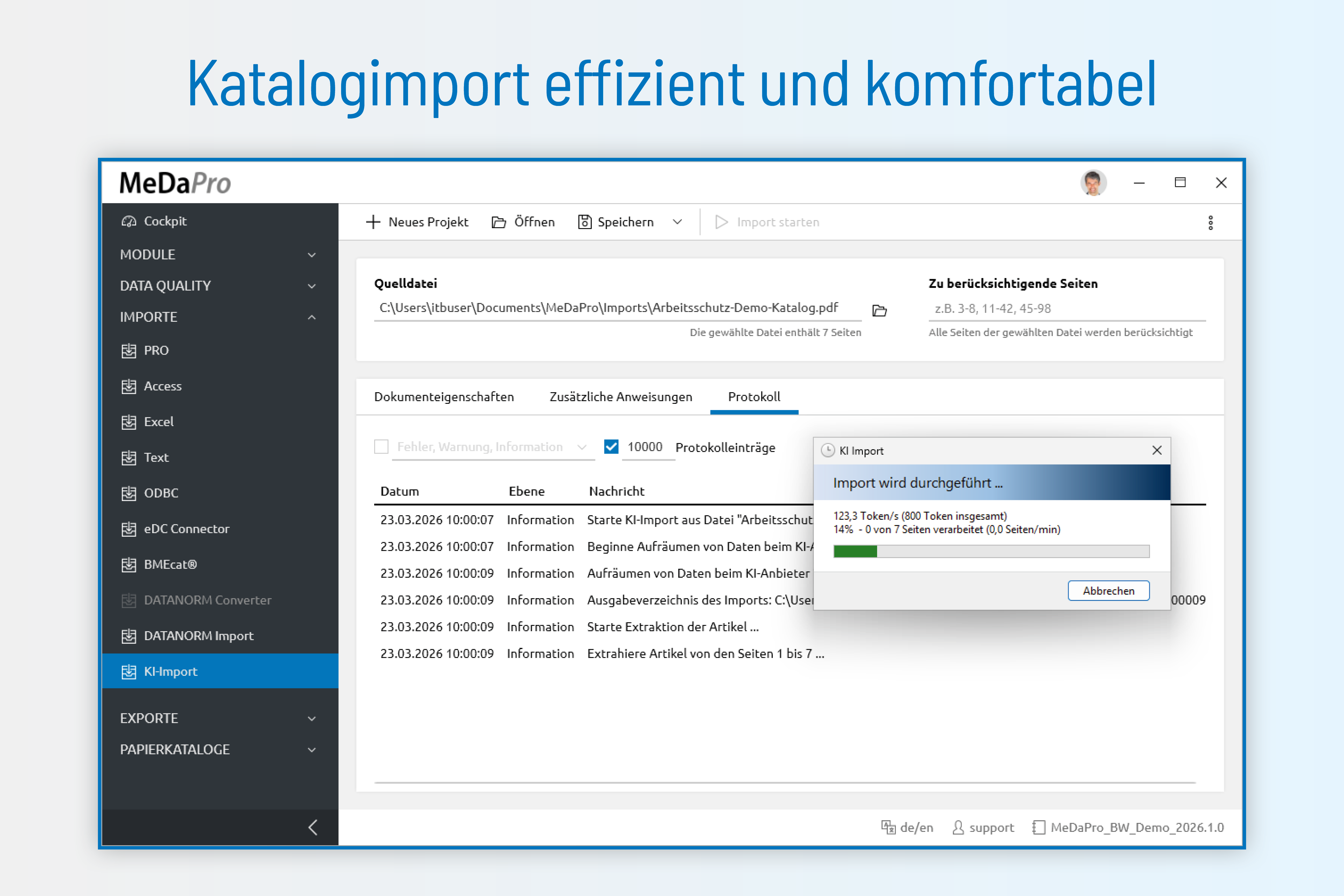The height and width of the screenshot is (896, 1344).
Task: Sort by the Nachricht column header
Action: (x=617, y=491)
